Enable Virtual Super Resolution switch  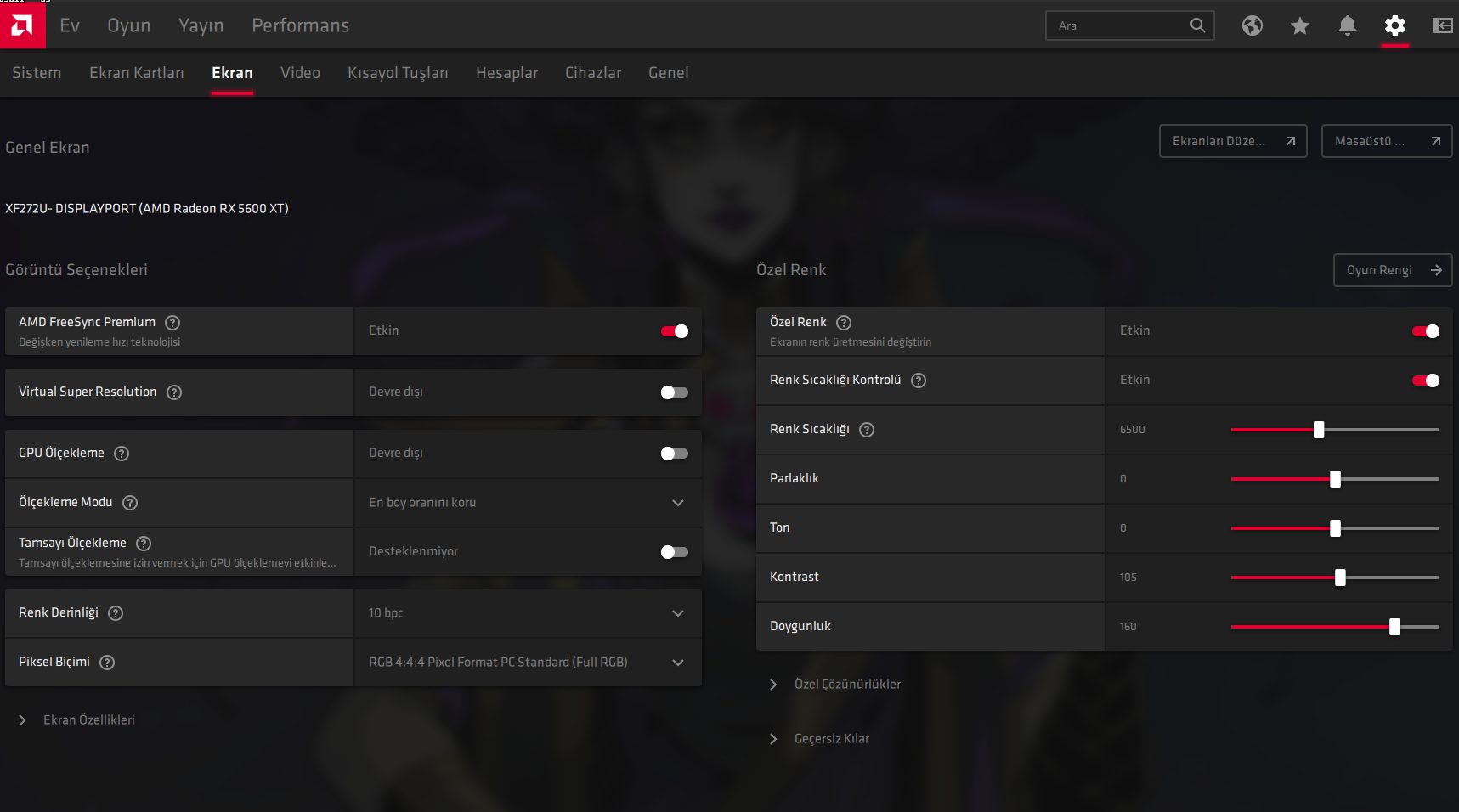(675, 392)
